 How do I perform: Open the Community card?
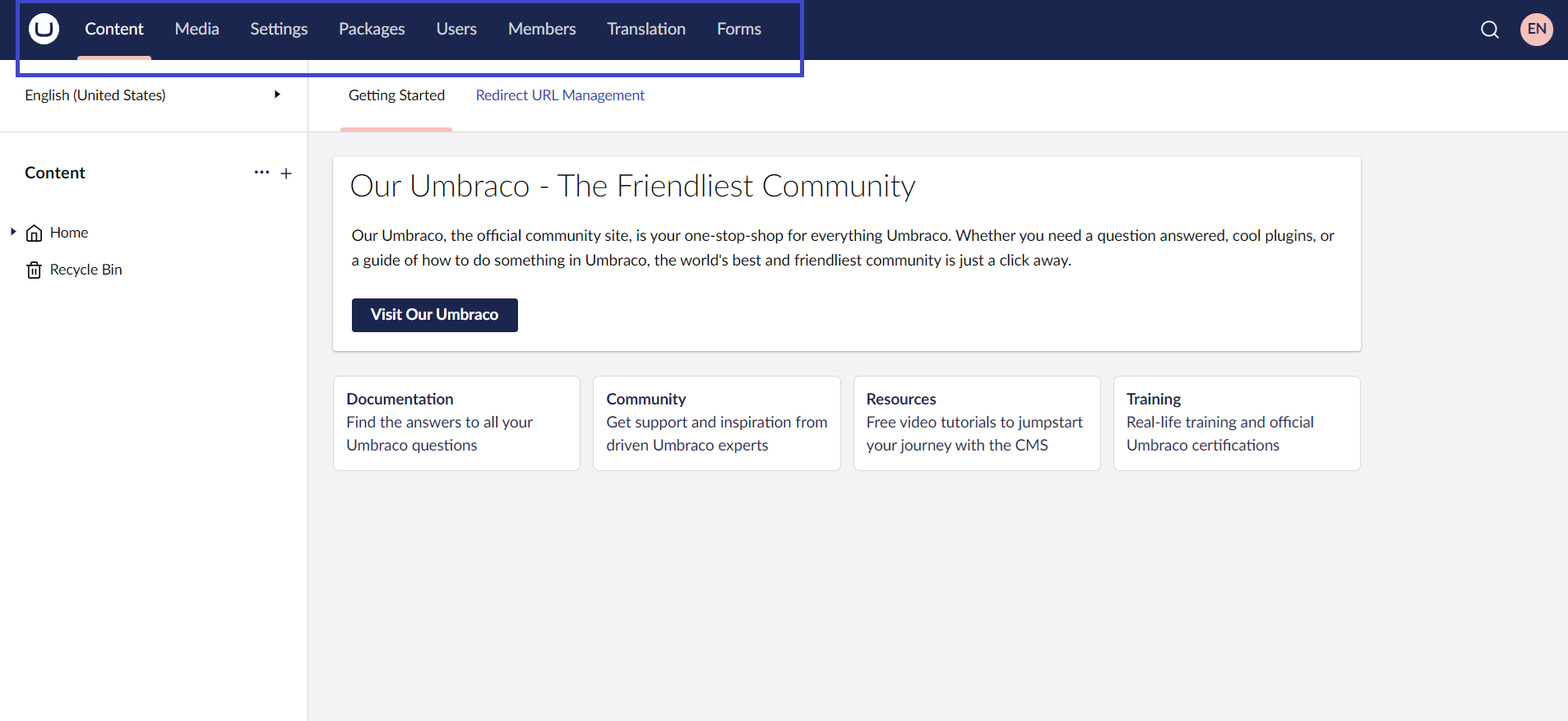(x=717, y=423)
